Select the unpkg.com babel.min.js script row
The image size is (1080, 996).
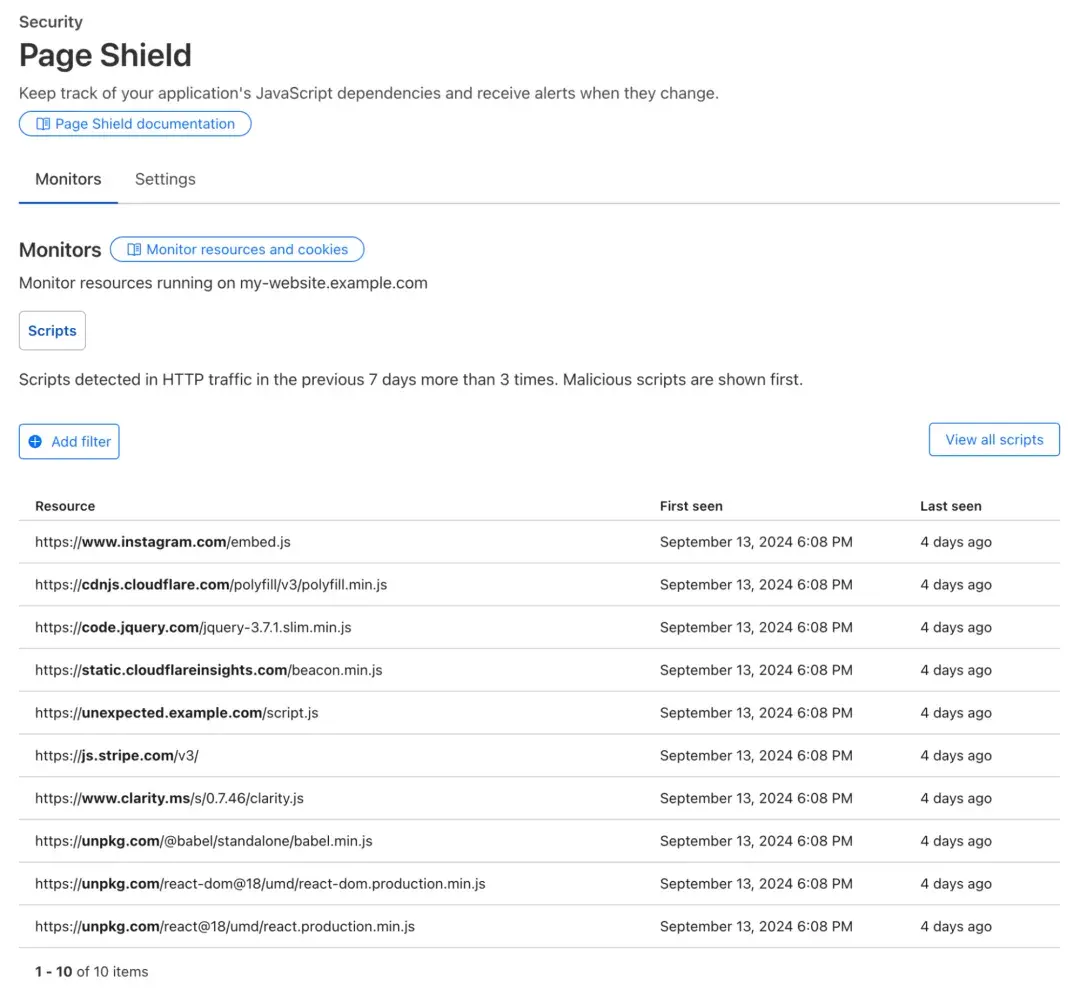pos(203,841)
